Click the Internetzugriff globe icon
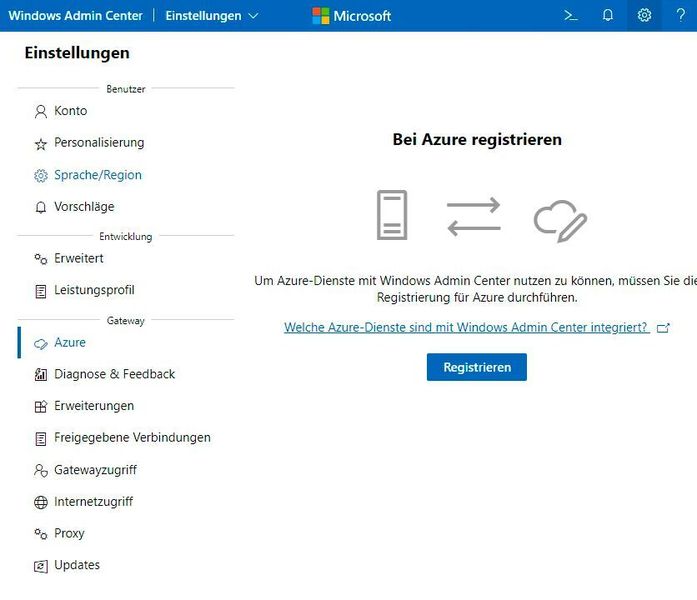 (x=40, y=502)
